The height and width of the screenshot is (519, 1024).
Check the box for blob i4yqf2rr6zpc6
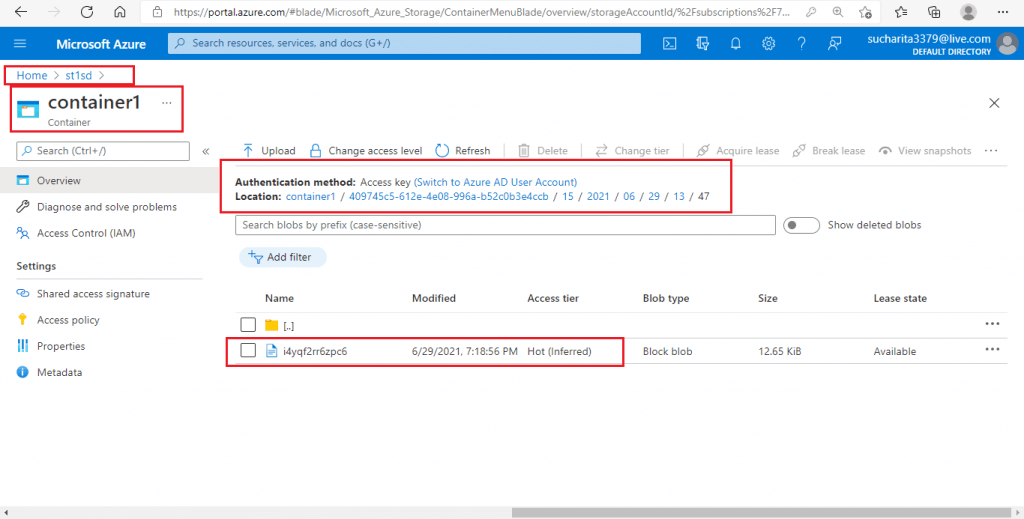[248, 351]
